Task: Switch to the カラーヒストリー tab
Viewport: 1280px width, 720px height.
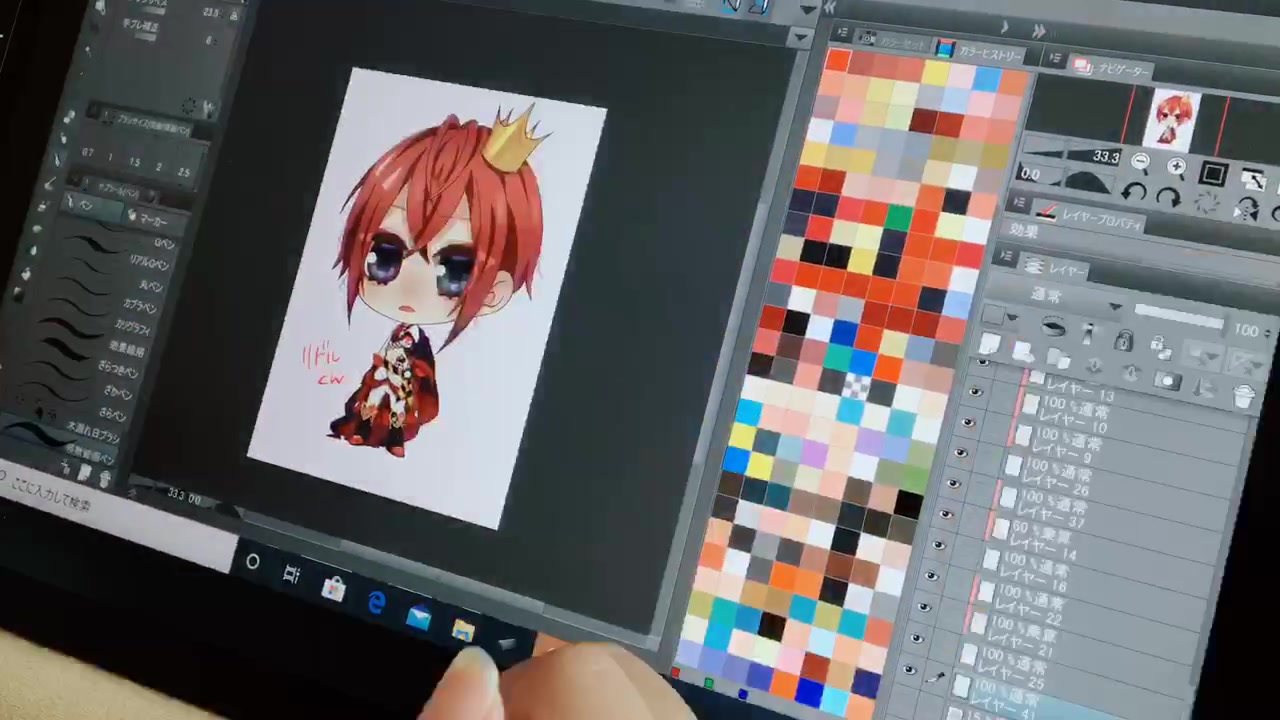Action: click(x=981, y=52)
